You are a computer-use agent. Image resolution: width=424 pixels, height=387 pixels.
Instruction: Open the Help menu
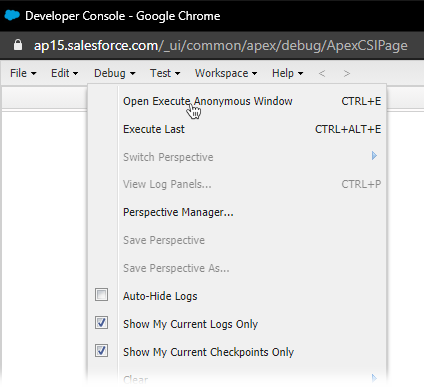pyautogui.click(x=287, y=73)
